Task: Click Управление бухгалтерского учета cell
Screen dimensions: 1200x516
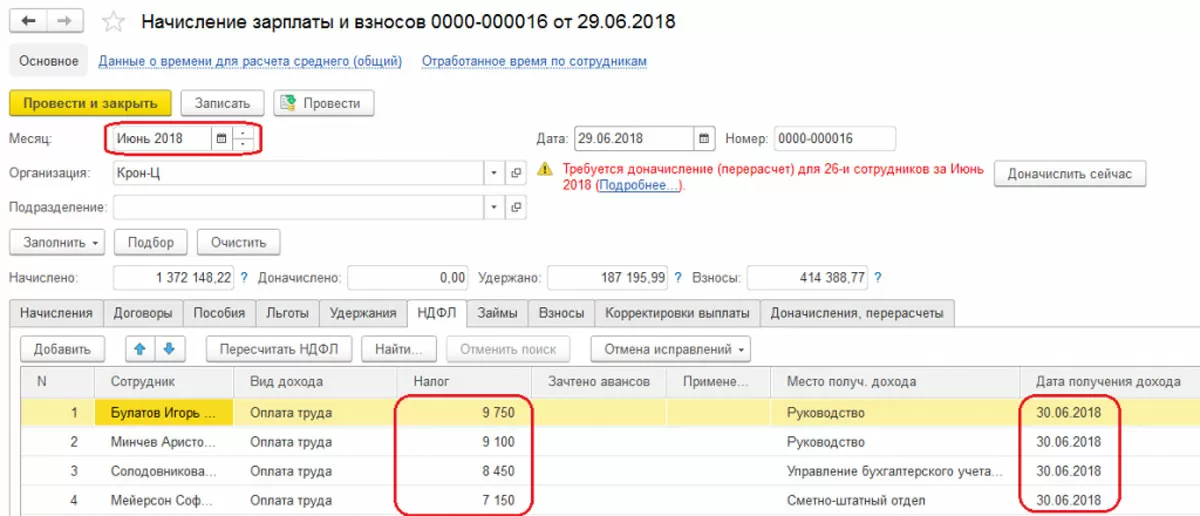Action: (x=896, y=470)
